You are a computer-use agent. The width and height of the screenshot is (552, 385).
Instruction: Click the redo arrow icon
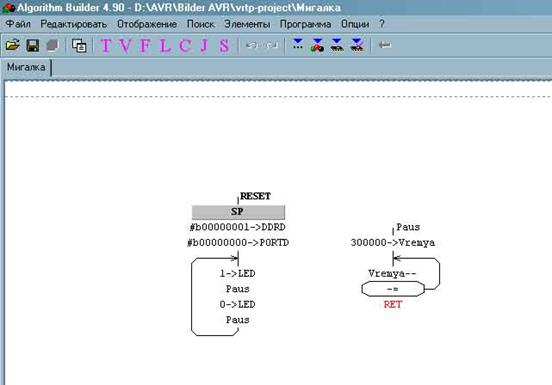click(x=271, y=45)
